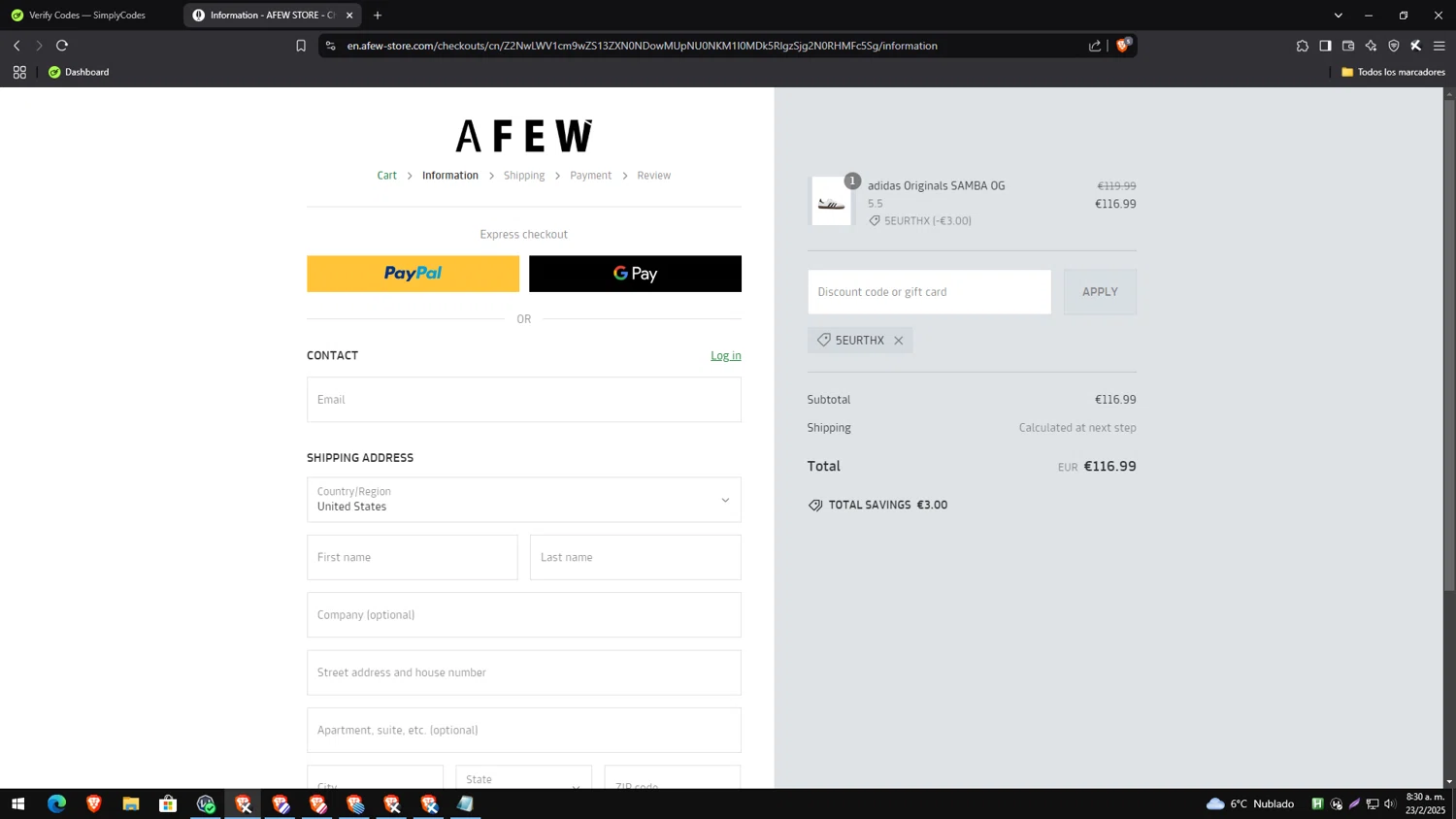This screenshot has height=819, width=1456.
Task: Focus the Company (optional) field
Action: [524, 615]
